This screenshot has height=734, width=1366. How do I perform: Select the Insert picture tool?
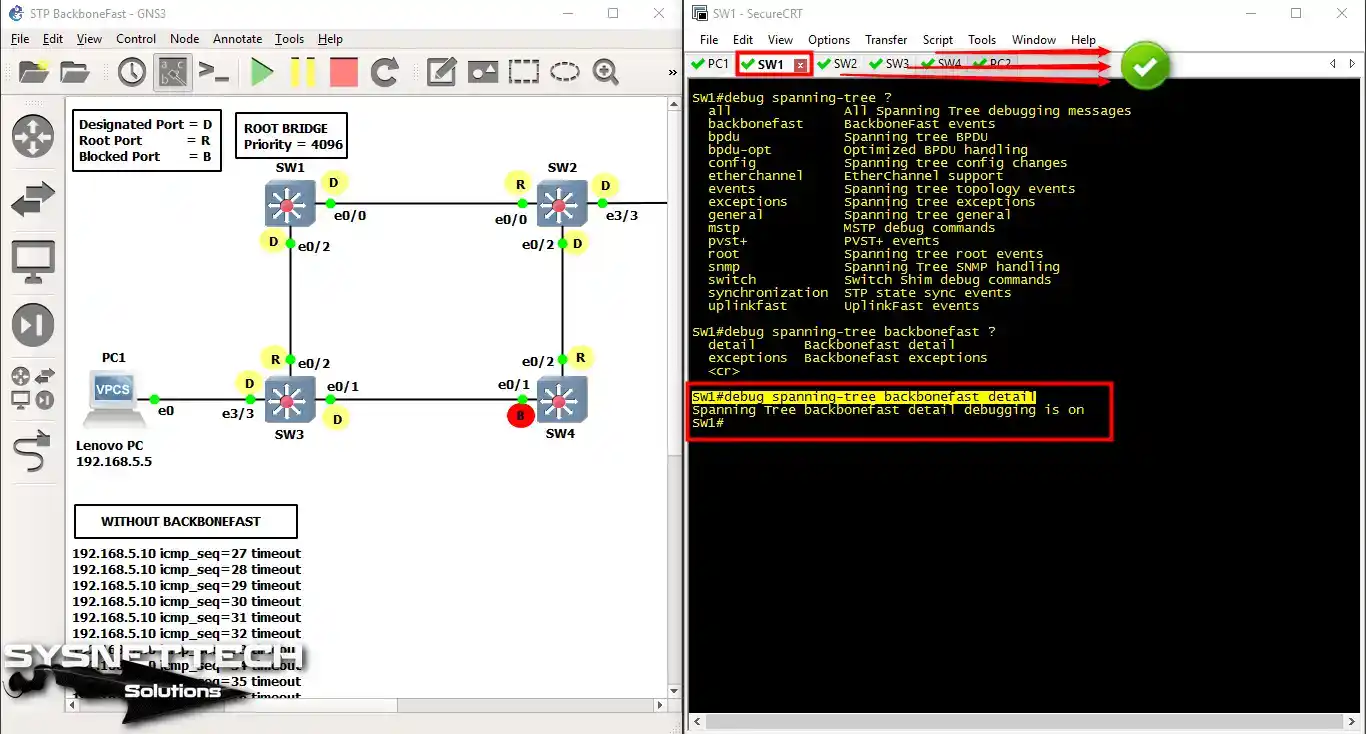pyautogui.click(x=483, y=72)
